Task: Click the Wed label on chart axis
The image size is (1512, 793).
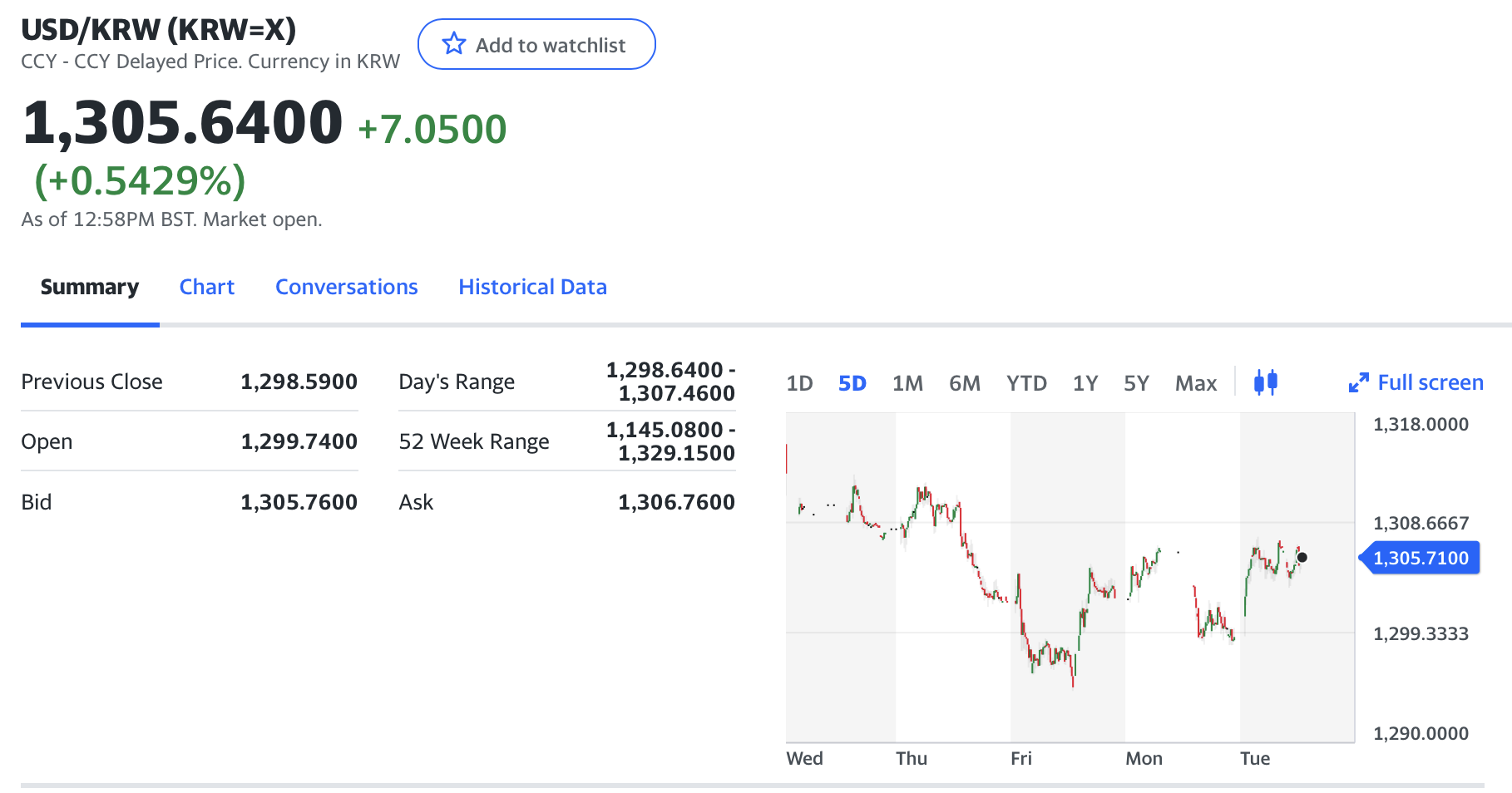Action: pos(805,758)
